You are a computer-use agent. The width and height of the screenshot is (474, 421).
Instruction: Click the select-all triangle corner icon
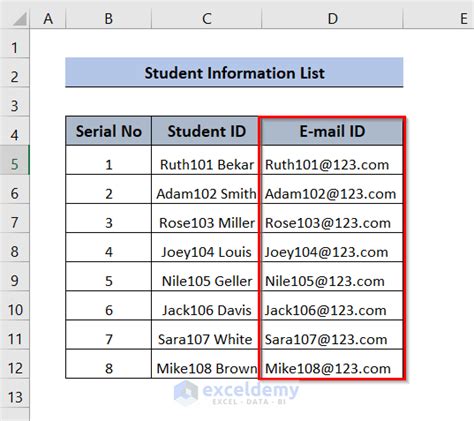[x=19, y=19]
